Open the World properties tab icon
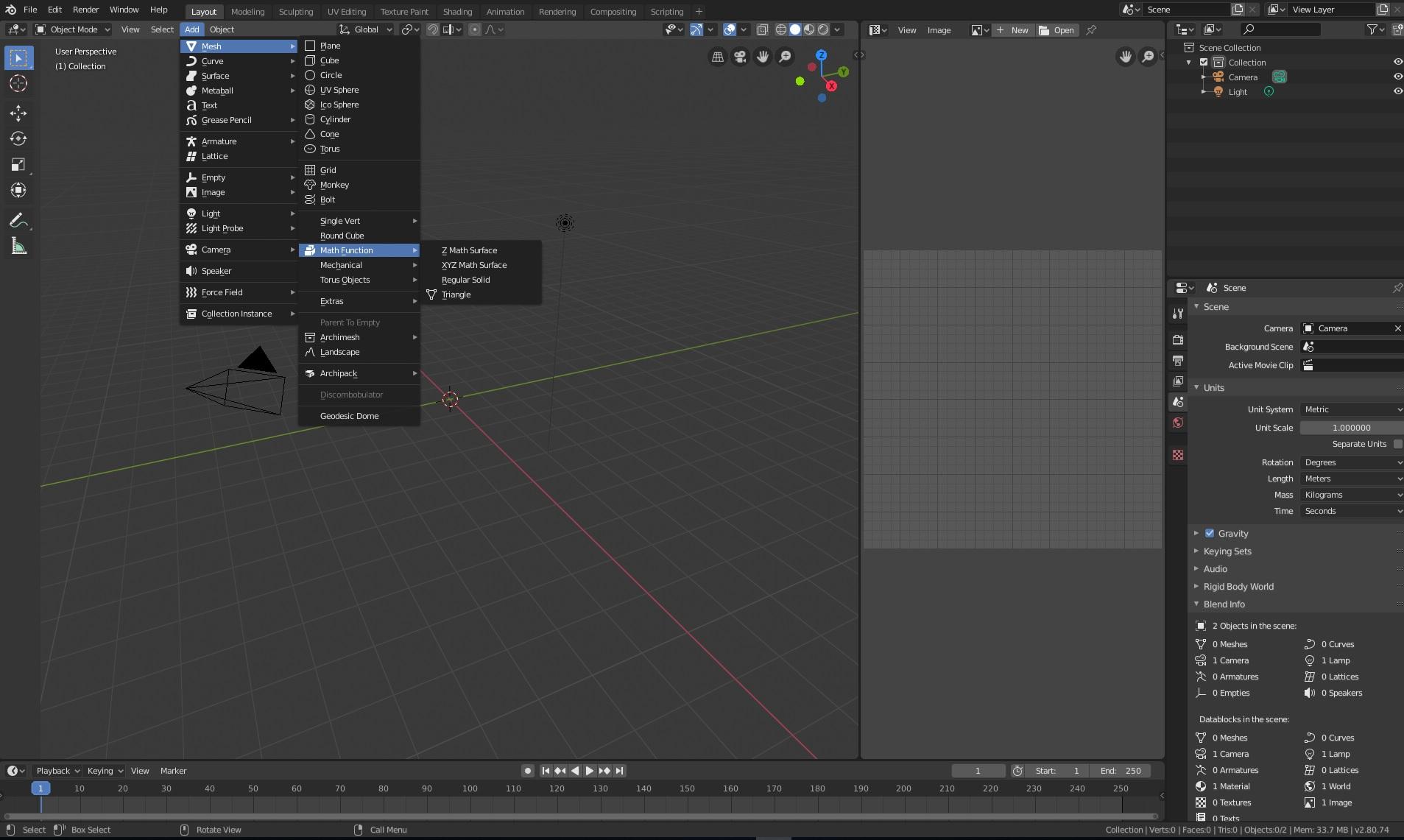 [1178, 423]
